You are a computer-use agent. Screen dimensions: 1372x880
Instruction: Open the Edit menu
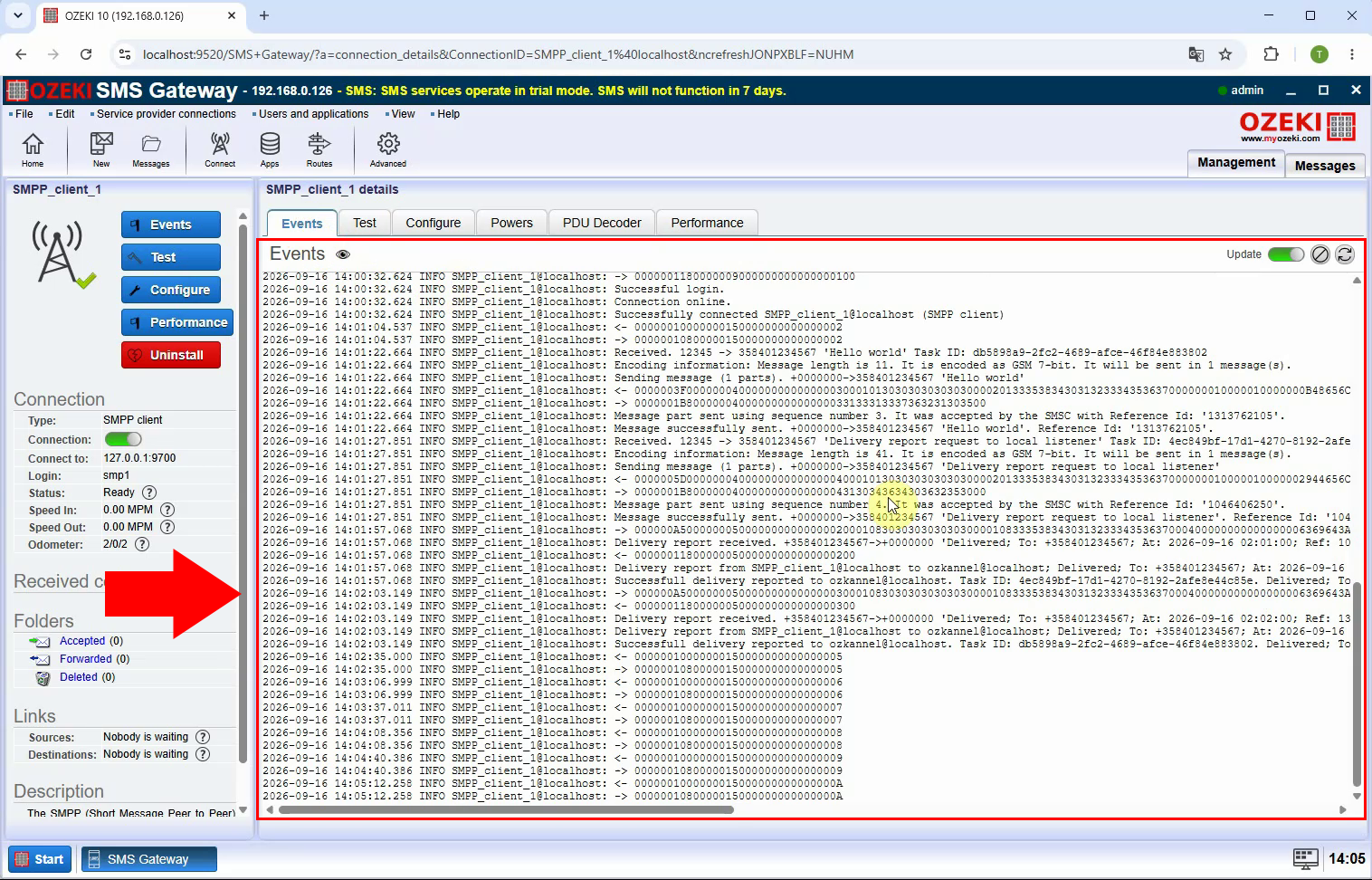(65, 114)
